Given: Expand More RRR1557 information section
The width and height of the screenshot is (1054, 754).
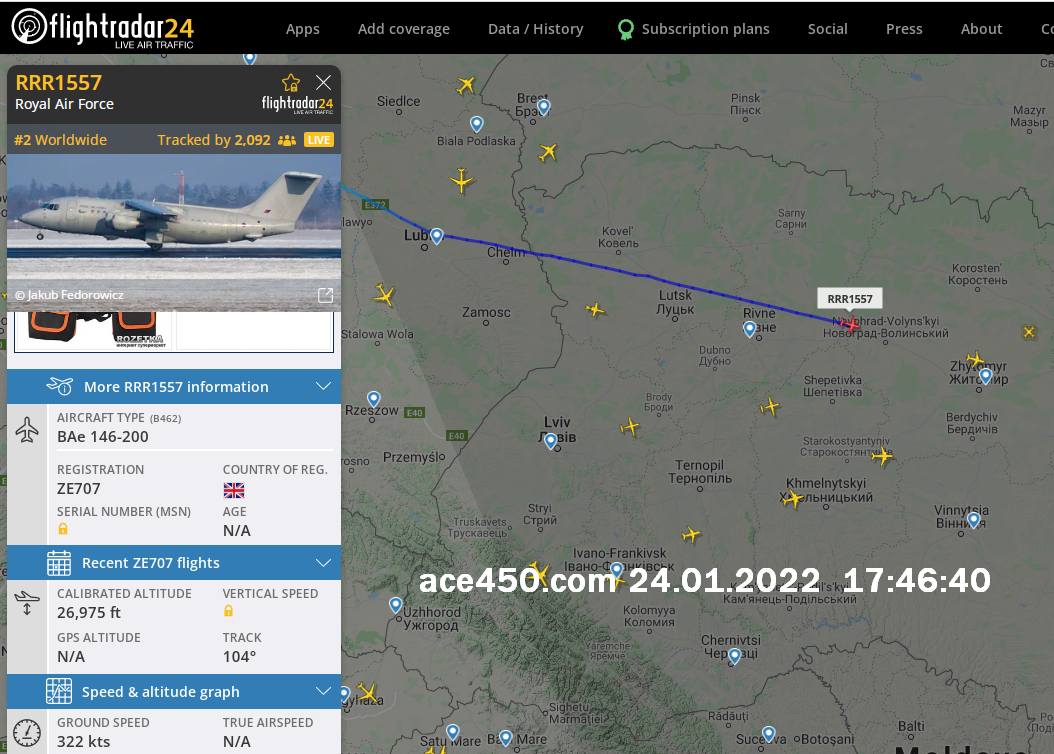Looking at the screenshot, I should click(x=174, y=386).
